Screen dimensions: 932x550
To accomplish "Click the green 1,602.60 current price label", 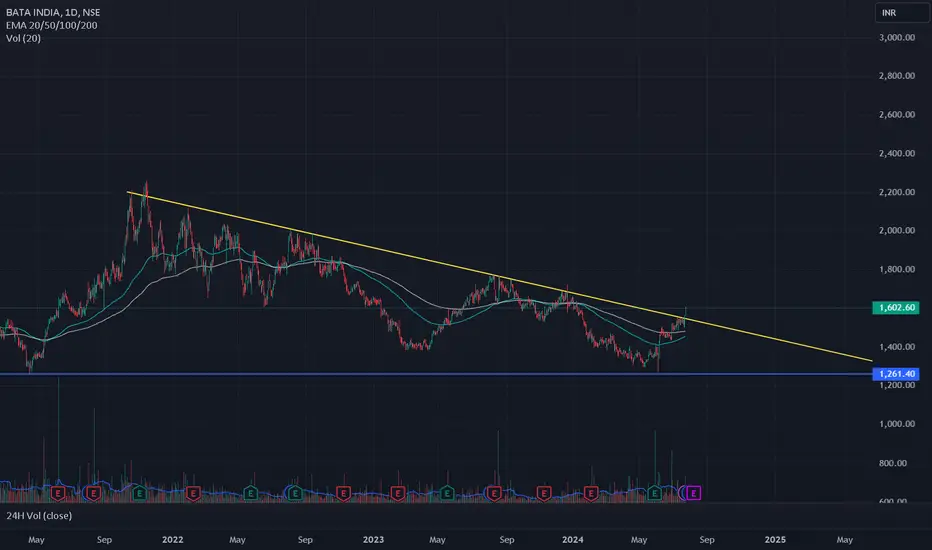I will click(896, 307).
